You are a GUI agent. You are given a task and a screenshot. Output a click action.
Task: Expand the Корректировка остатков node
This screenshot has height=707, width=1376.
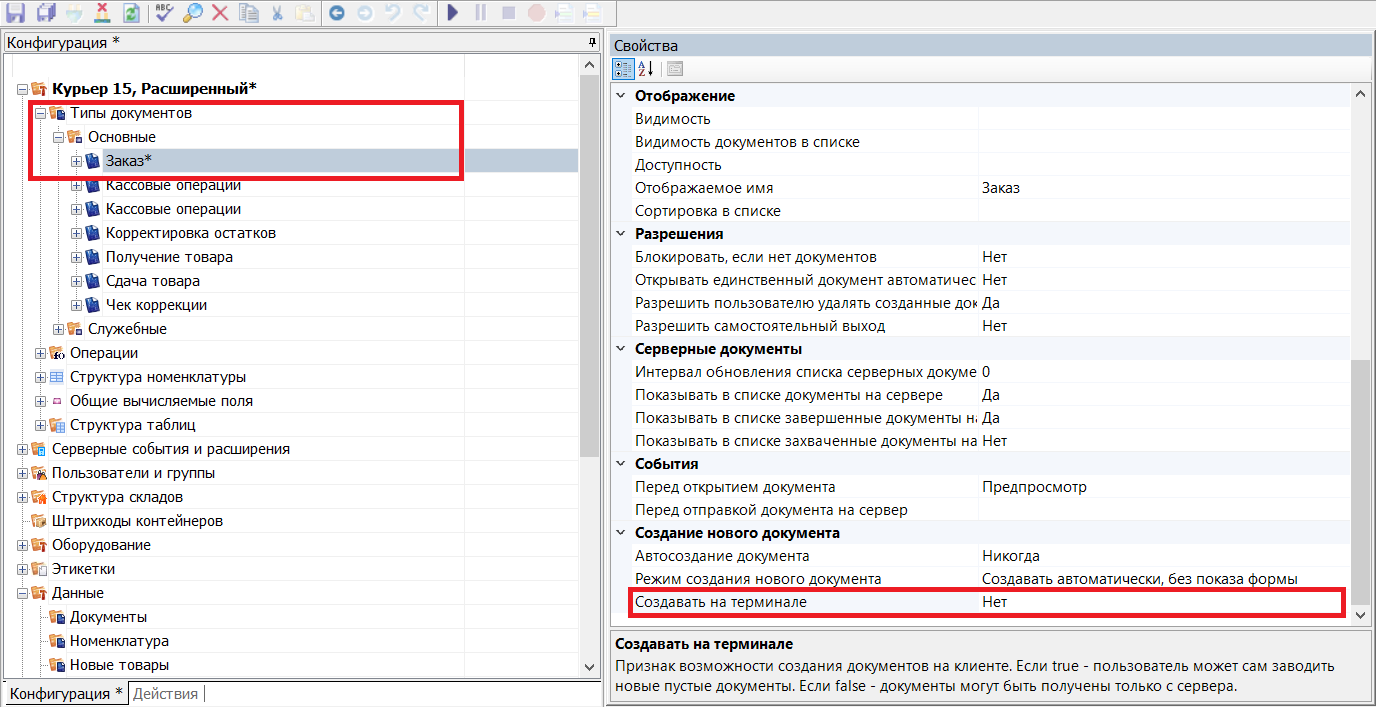click(76, 233)
